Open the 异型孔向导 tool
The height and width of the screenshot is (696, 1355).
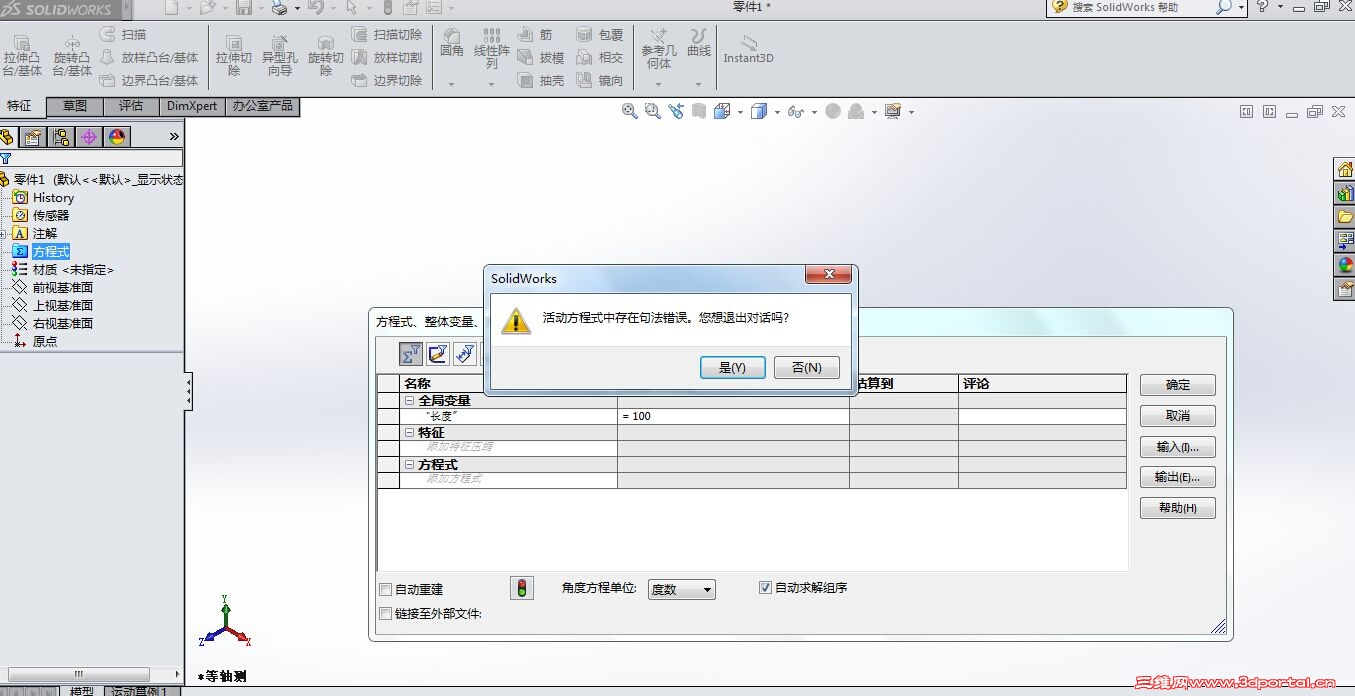(279, 55)
